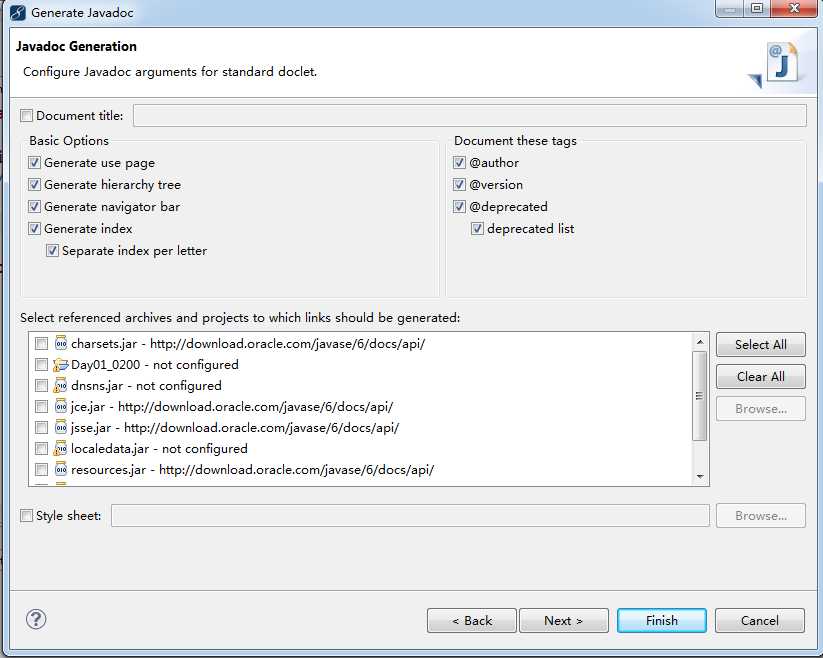Go to previous page with Back
Screen dimensions: 823x658
click(x=472, y=621)
